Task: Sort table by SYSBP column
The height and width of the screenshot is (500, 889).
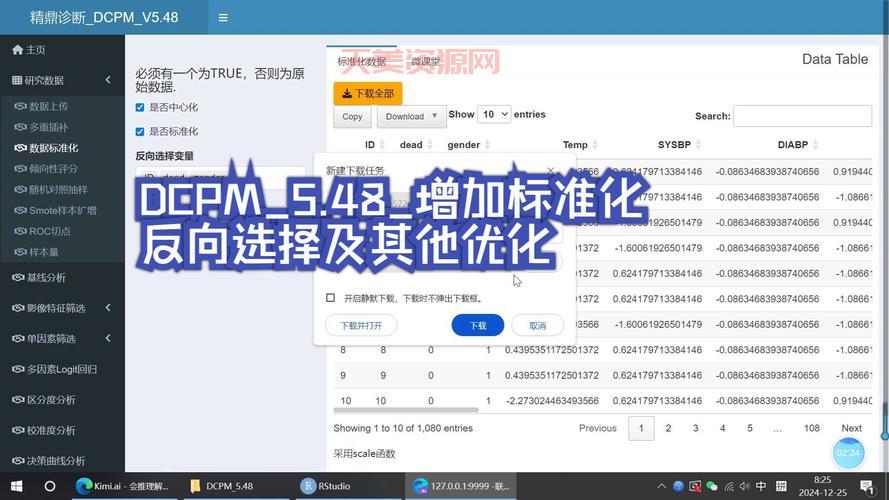Action: tap(679, 145)
